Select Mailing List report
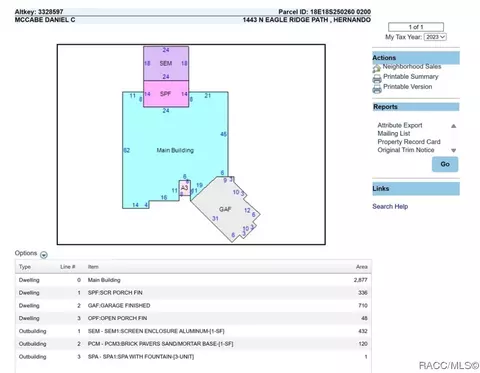Screen dimensions: 480x373 click(x=394, y=133)
